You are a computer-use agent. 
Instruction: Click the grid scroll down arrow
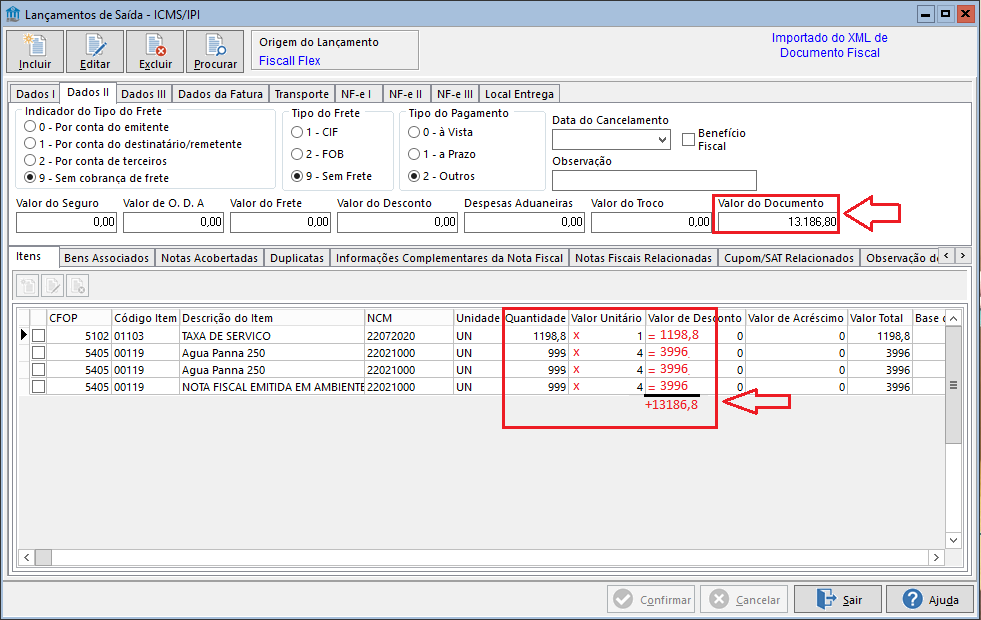point(953,541)
